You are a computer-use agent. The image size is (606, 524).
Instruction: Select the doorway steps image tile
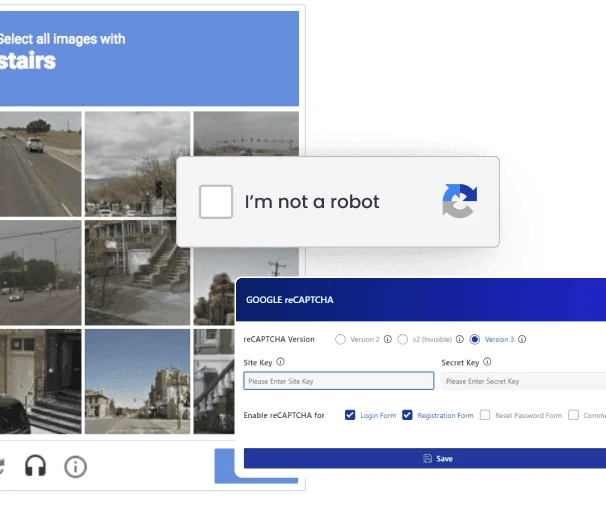[x=41, y=382]
